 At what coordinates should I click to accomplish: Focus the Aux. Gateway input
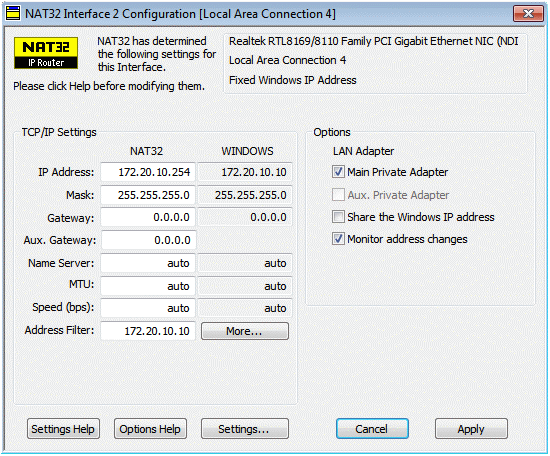click(148, 240)
